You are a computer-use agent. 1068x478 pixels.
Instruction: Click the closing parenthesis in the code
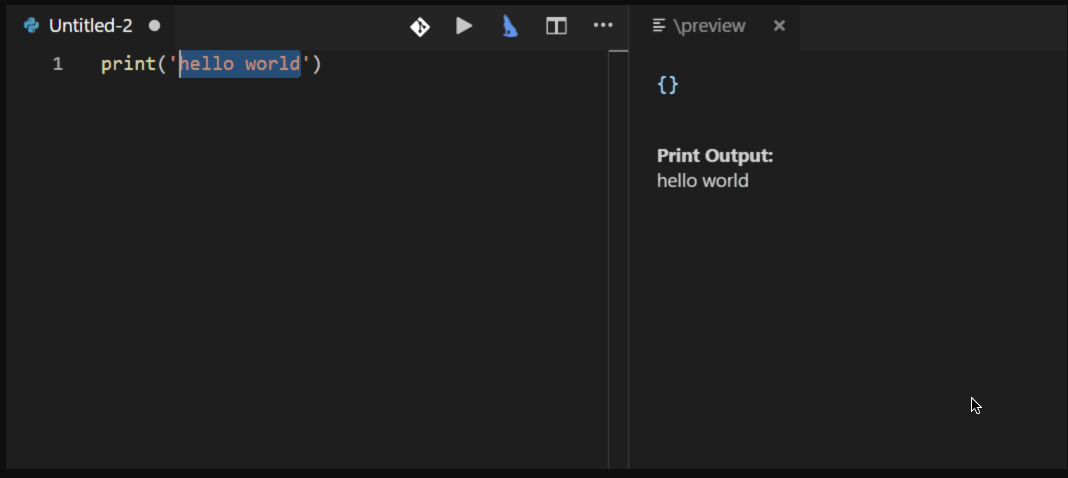point(317,65)
